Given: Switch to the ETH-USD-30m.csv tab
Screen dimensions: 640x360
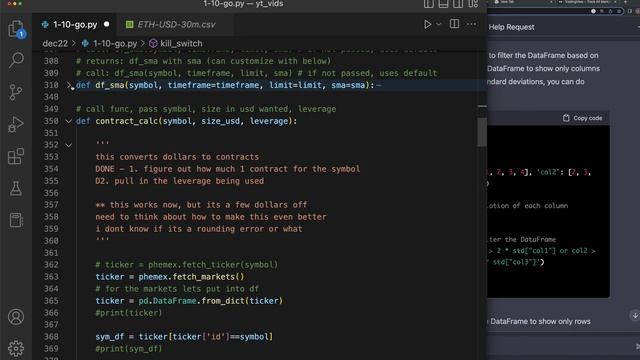Looking at the screenshot, I should pyautogui.click(x=176, y=24).
